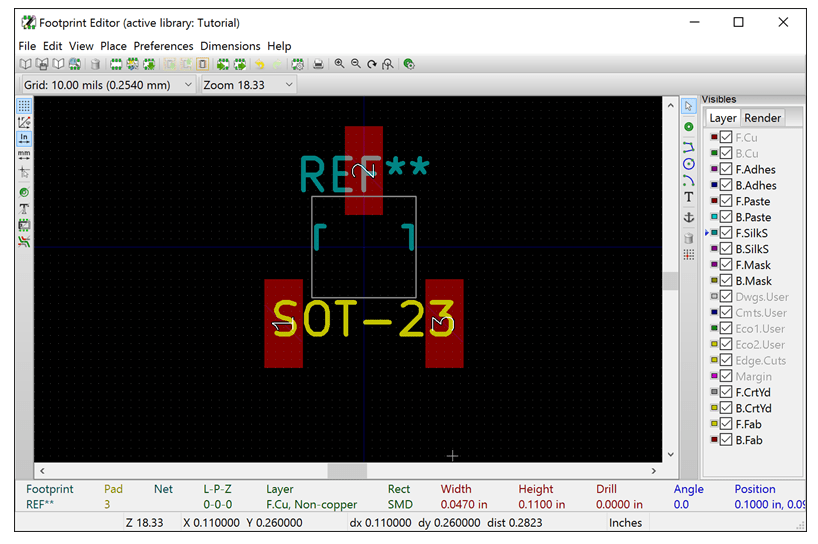The width and height of the screenshot is (818, 544).
Task: Select the add text T tool
Action: tap(689, 197)
